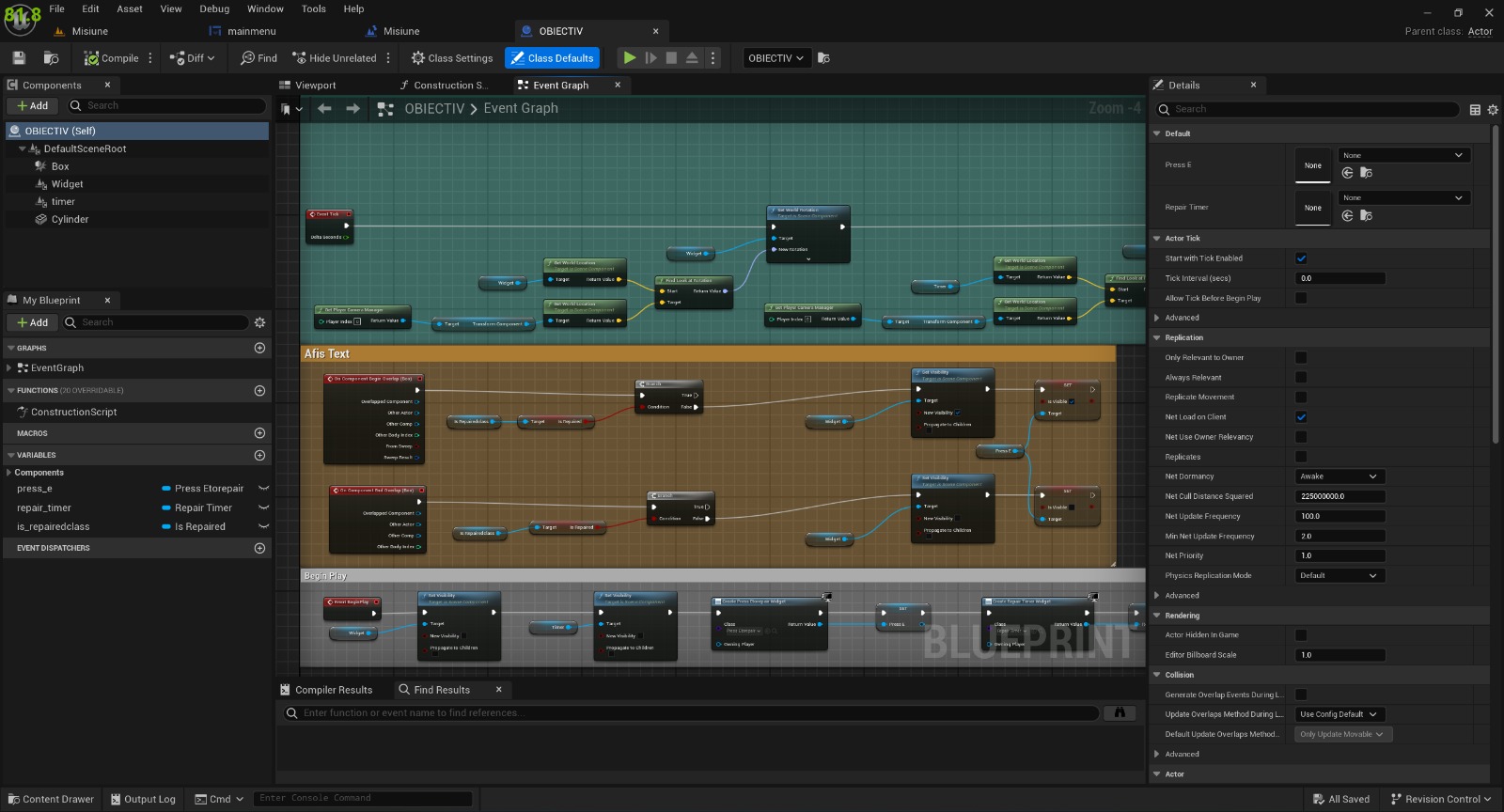Open the Asset menu
The width and height of the screenshot is (1504, 812).
(130, 8)
